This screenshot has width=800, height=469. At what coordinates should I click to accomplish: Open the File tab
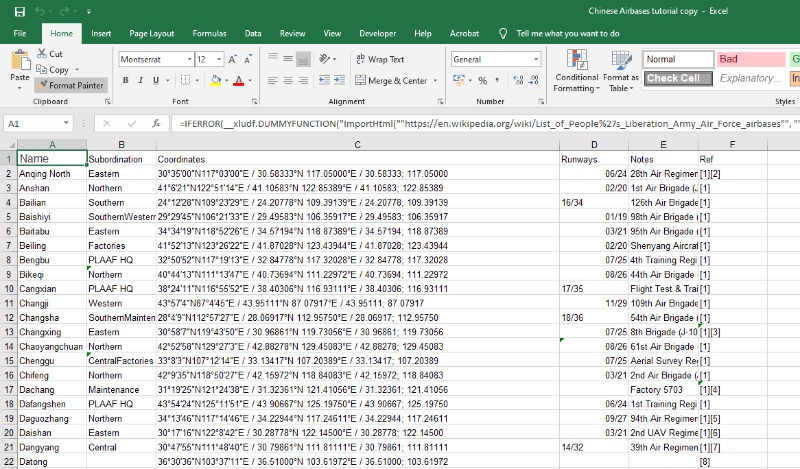coord(20,33)
